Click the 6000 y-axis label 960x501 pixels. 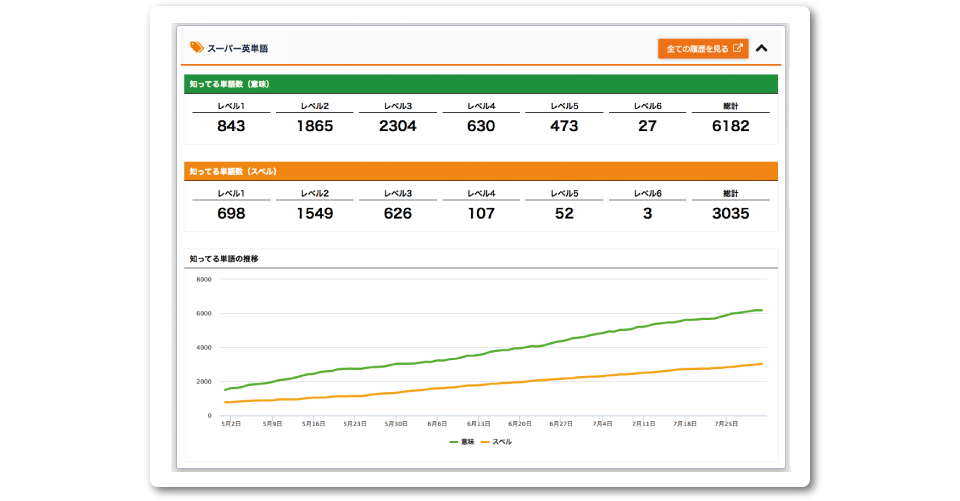pyautogui.click(x=204, y=314)
